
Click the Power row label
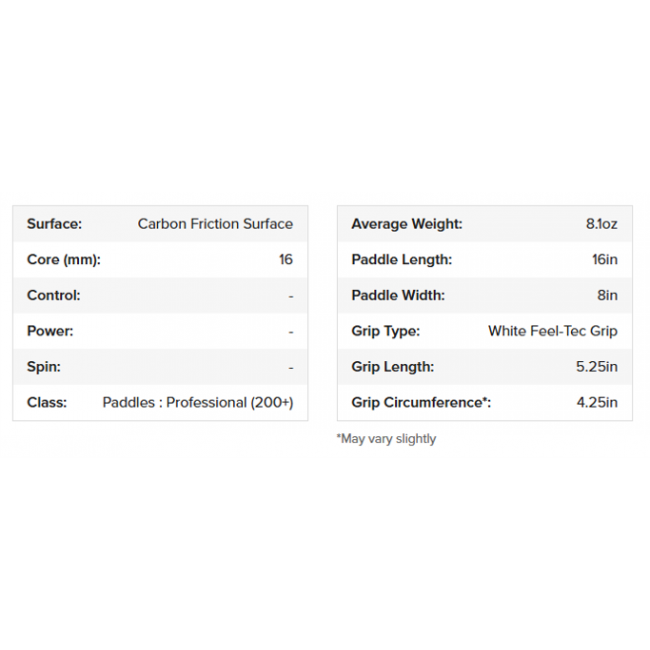pyautogui.click(x=50, y=331)
